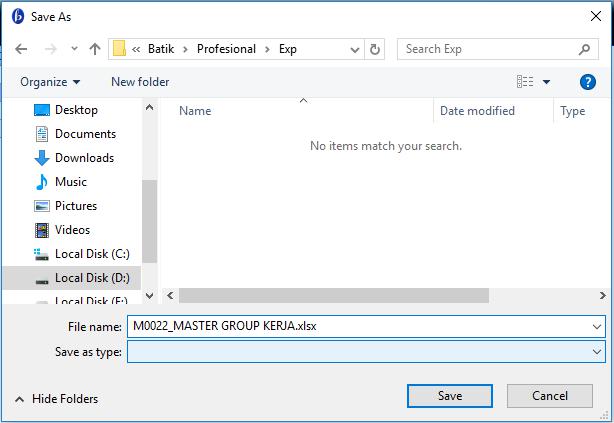Expand the File name history dropdown

(598, 326)
